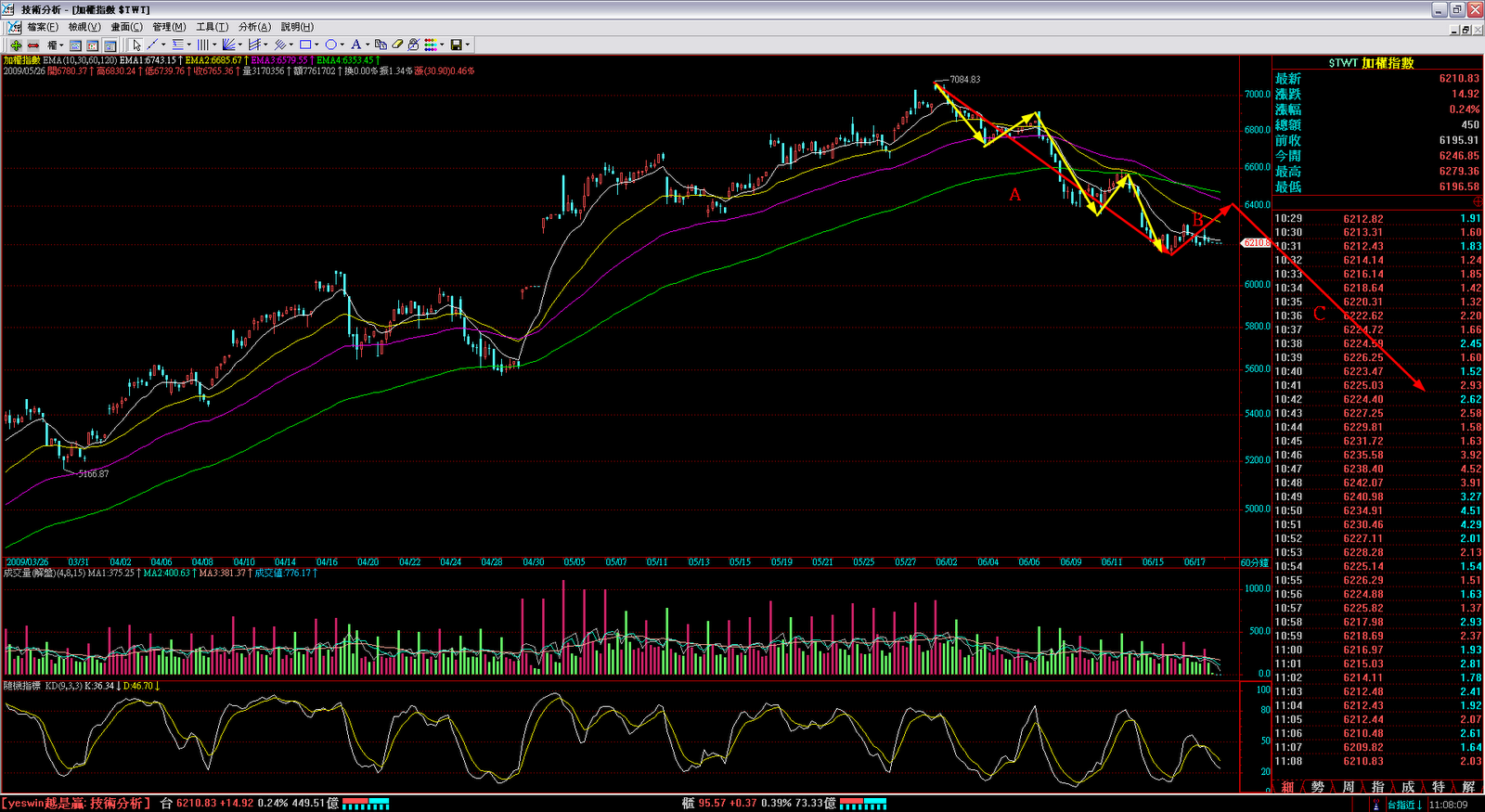Select the vertical cycle lines tool

pyautogui.click(x=202, y=45)
